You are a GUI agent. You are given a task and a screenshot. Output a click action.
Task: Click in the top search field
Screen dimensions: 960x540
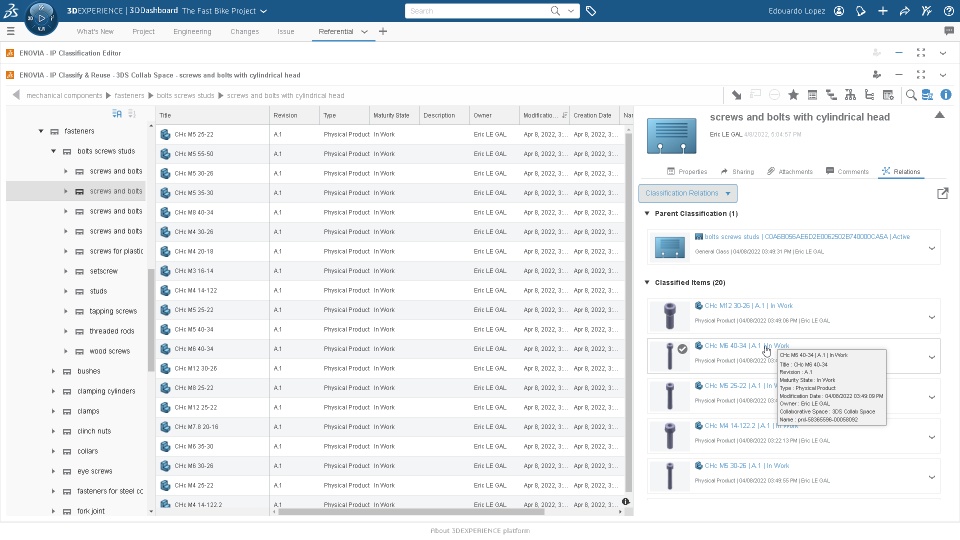click(x=476, y=11)
